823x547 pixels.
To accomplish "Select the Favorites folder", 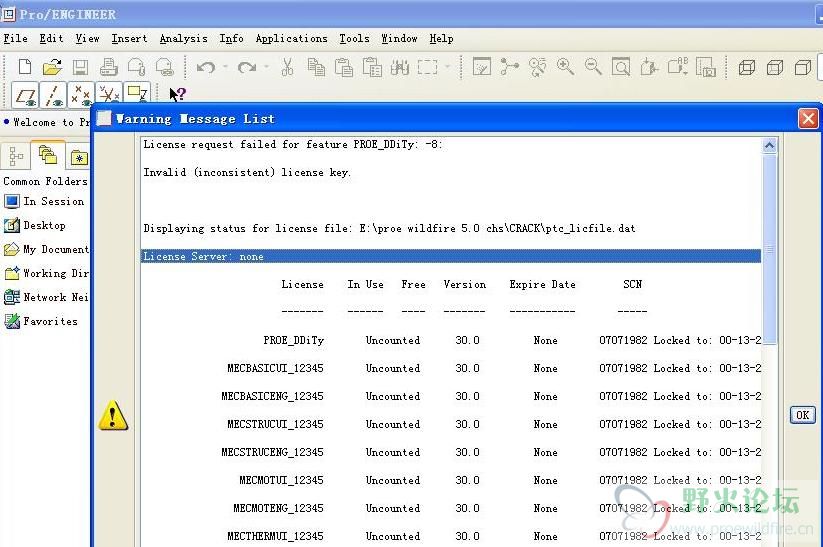I will (41, 321).
